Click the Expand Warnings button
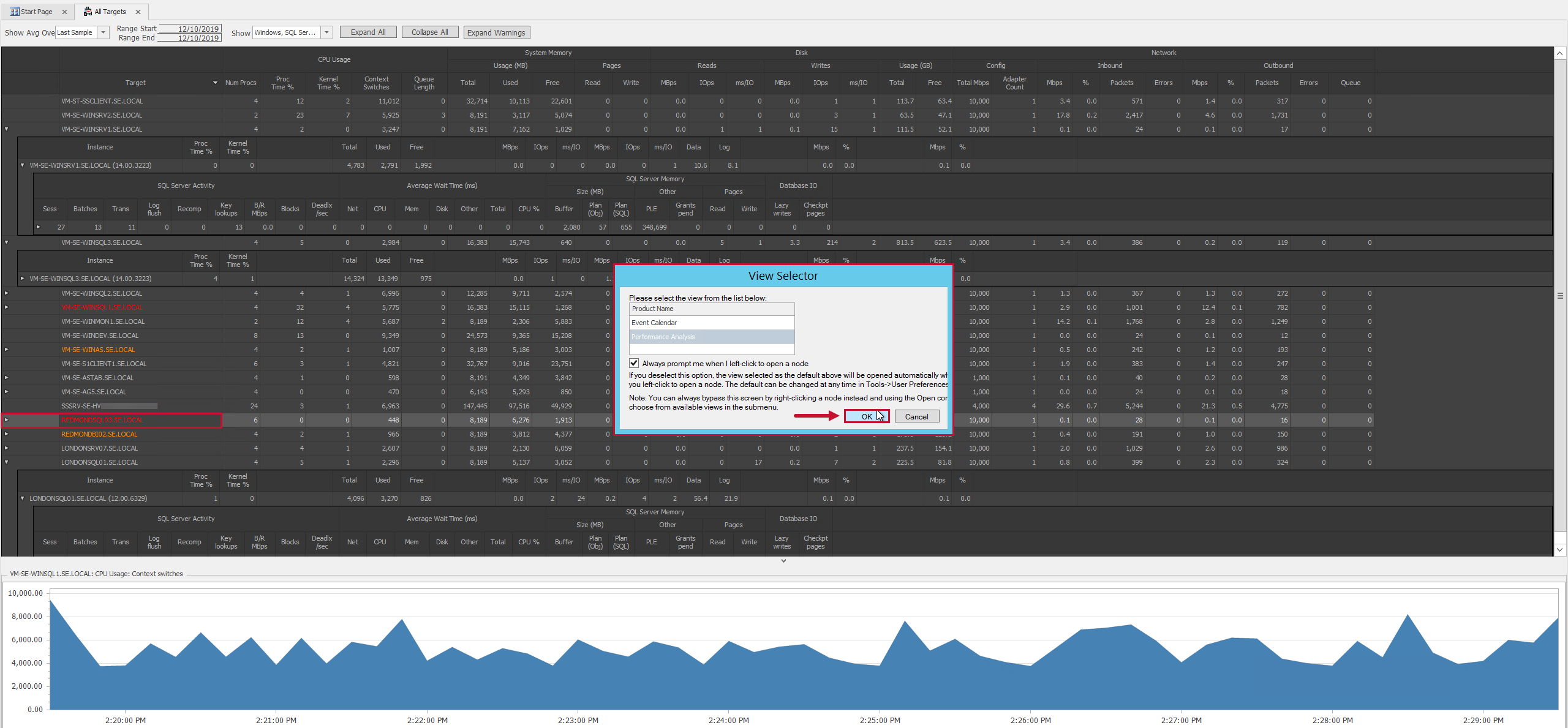1568x728 pixels. coord(496,32)
